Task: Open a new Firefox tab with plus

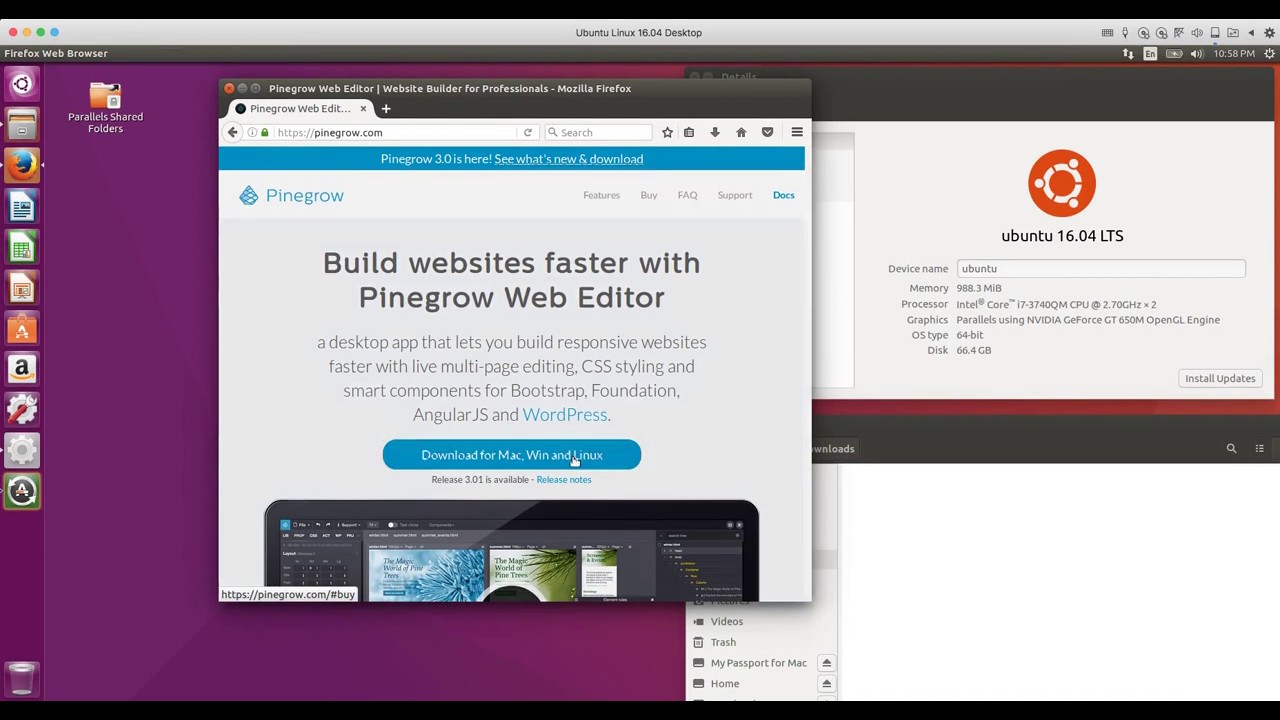Action: (386, 108)
